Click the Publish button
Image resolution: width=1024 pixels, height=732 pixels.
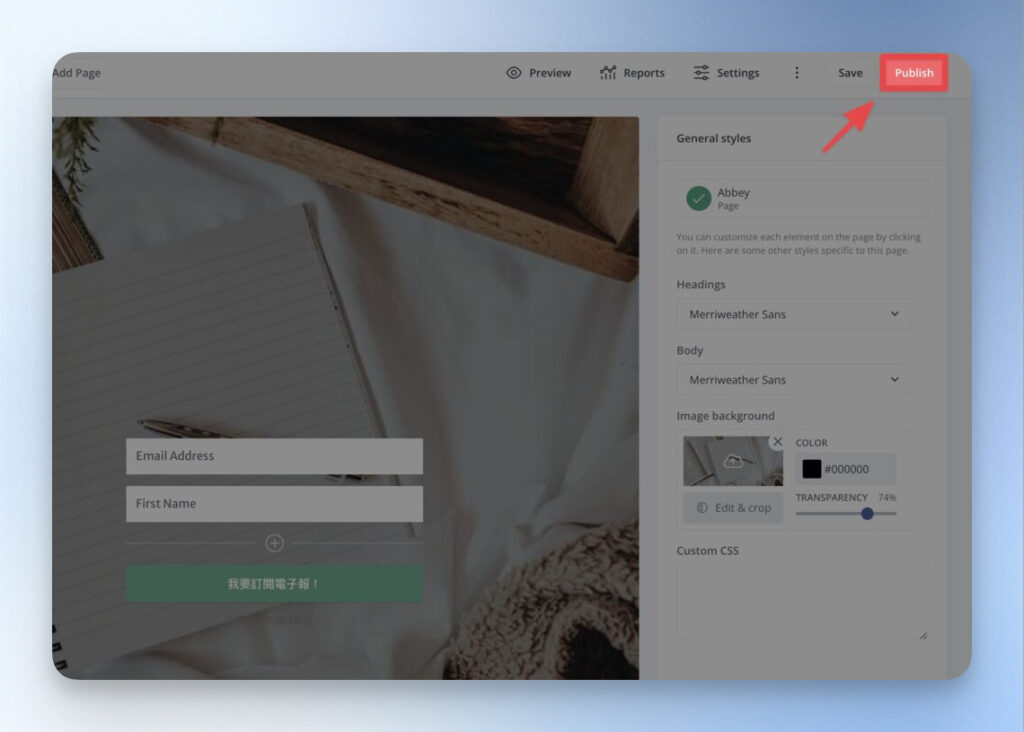[x=914, y=72]
